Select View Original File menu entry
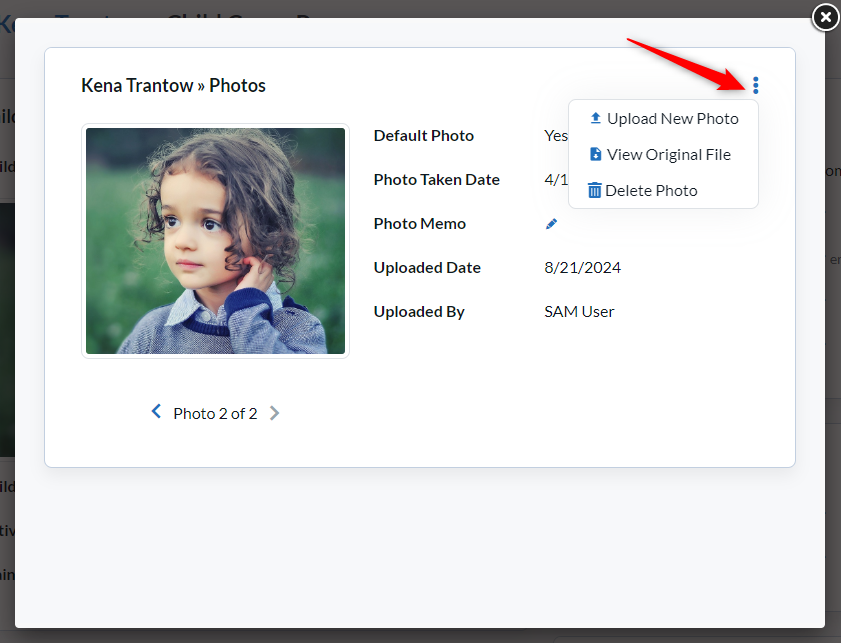 click(x=660, y=154)
